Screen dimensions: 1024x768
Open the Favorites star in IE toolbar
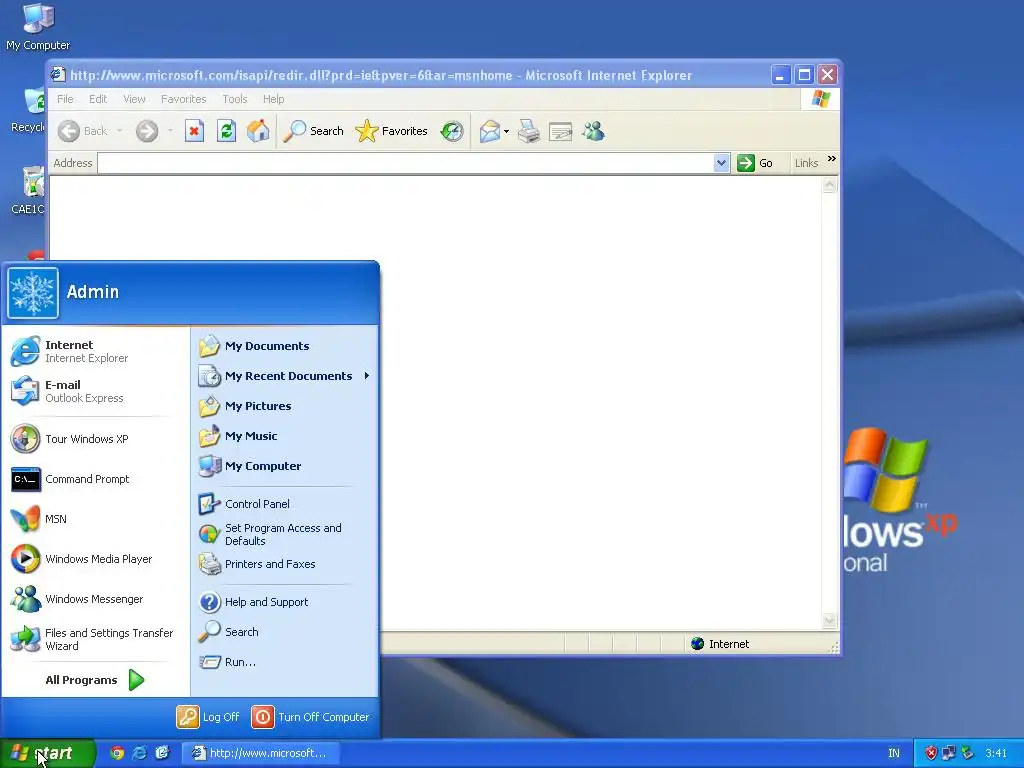[x=391, y=131]
